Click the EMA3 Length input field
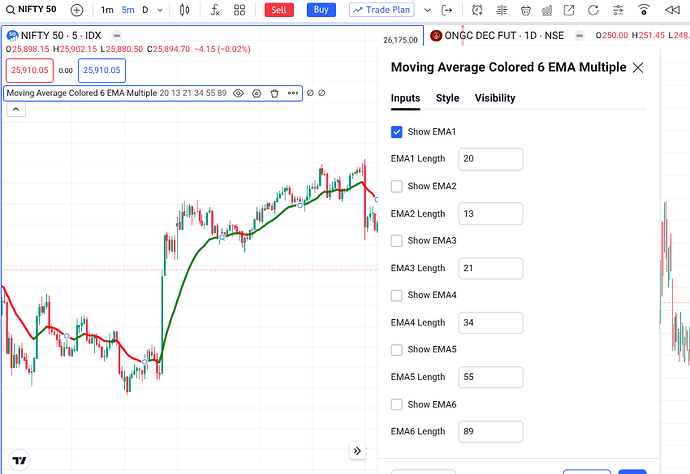Image resolution: width=690 pixels, height=474 pixels. 490,268
